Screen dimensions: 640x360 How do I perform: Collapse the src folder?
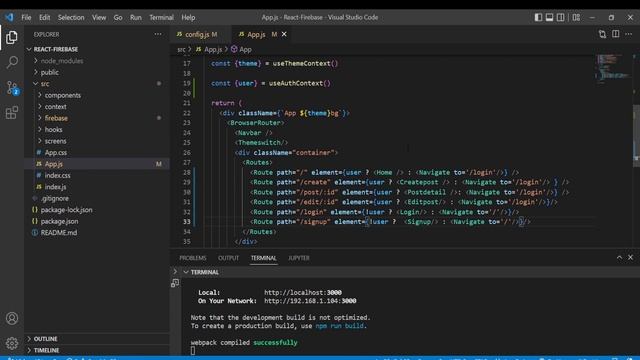(x=97, y=84)
